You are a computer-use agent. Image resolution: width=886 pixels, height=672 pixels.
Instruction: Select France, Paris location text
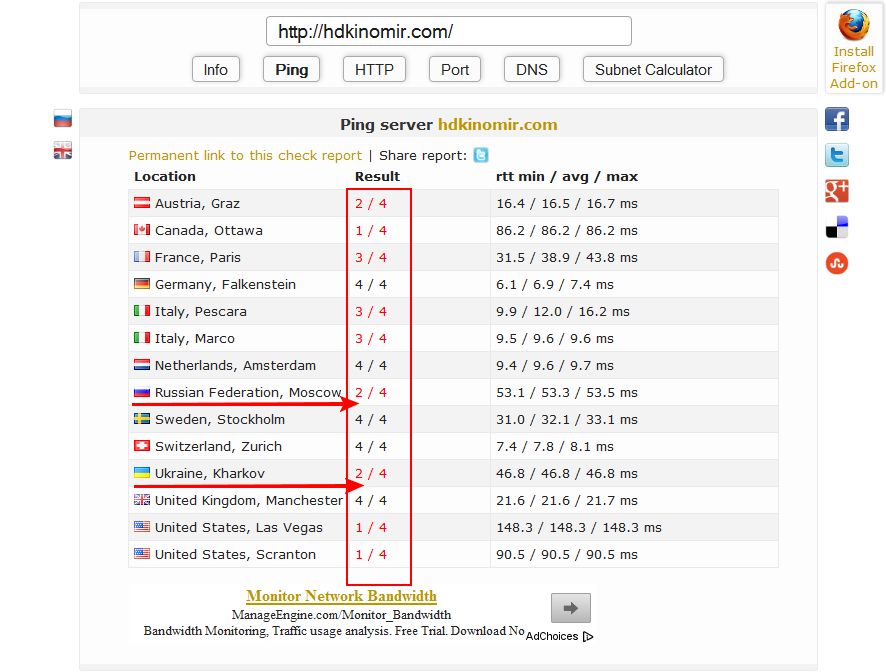(198, 258)
